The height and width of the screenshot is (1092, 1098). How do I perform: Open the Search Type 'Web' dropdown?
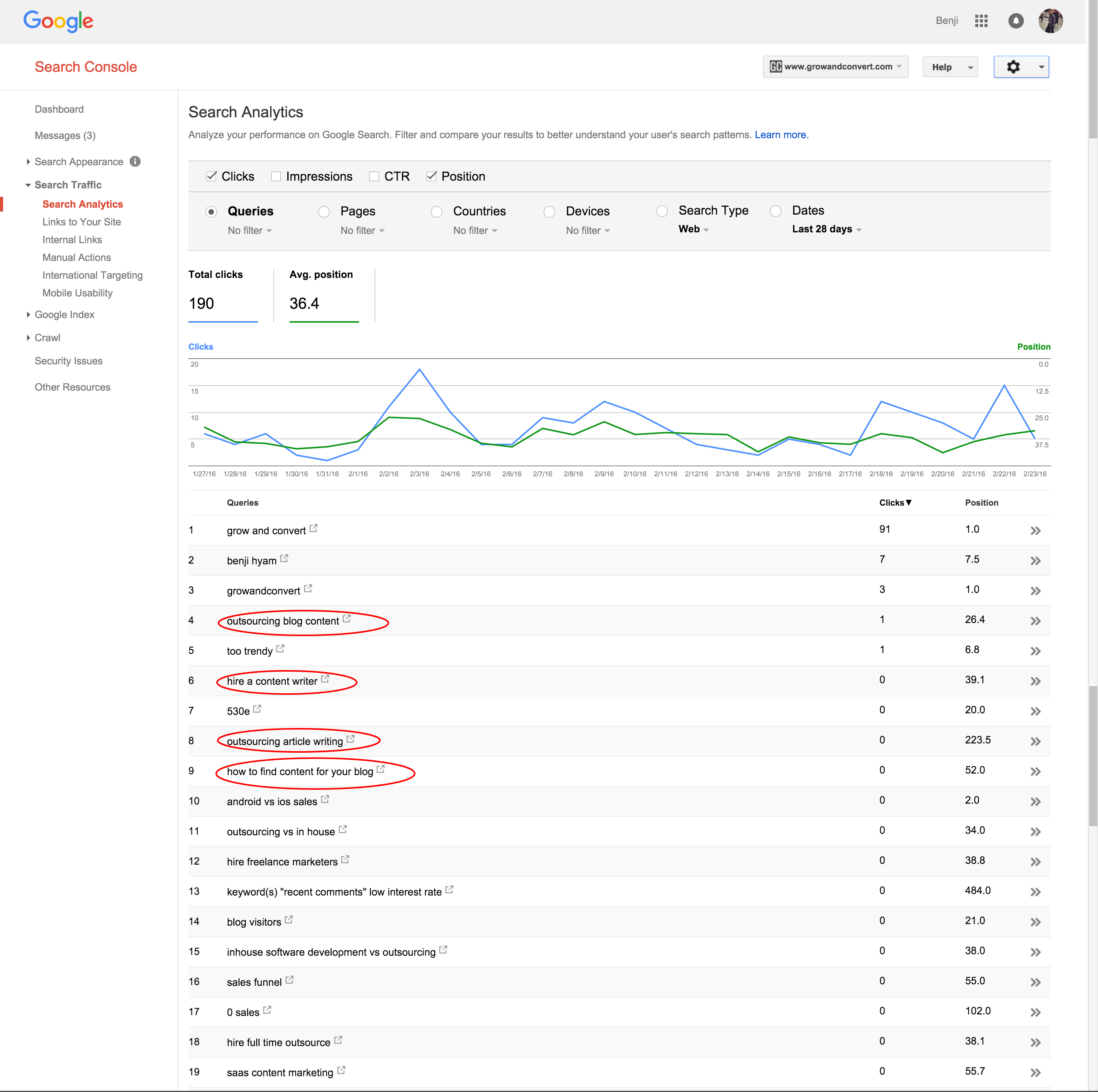pyautogui.click(x=693, y=229)
